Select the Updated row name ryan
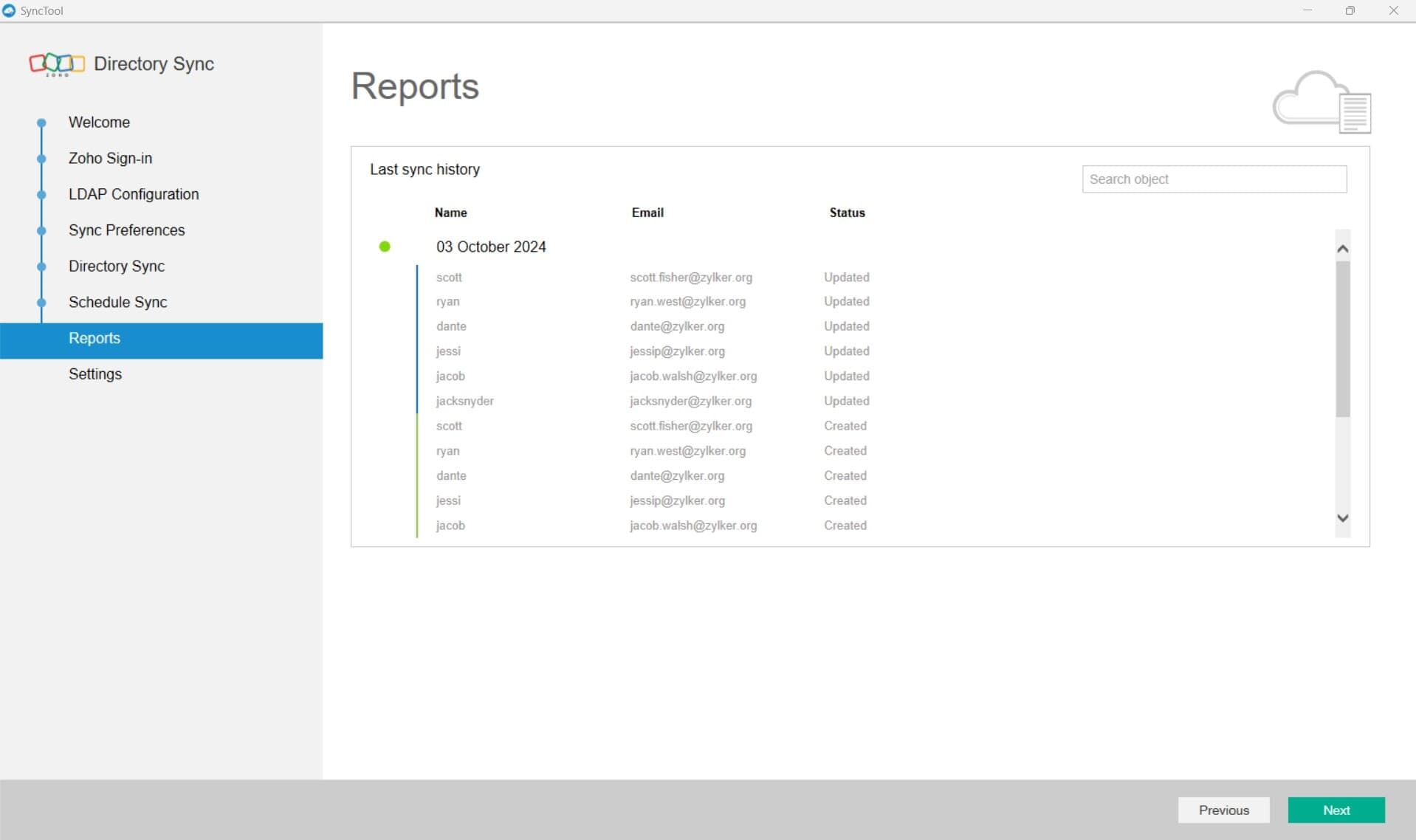This screenshot has width=1416, height=840. (x=447, y=302)
